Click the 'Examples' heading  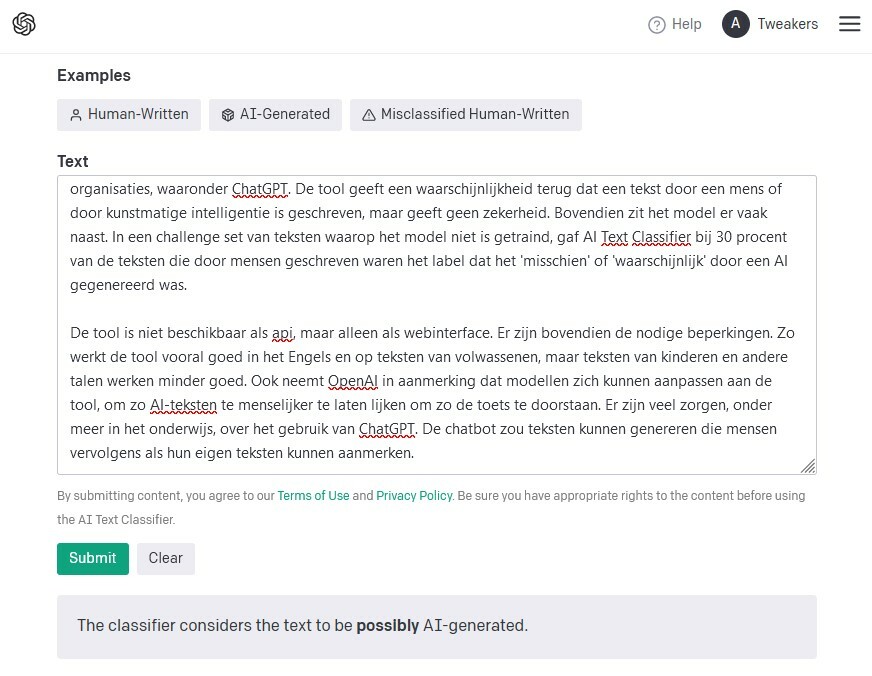tap(94, 76)
